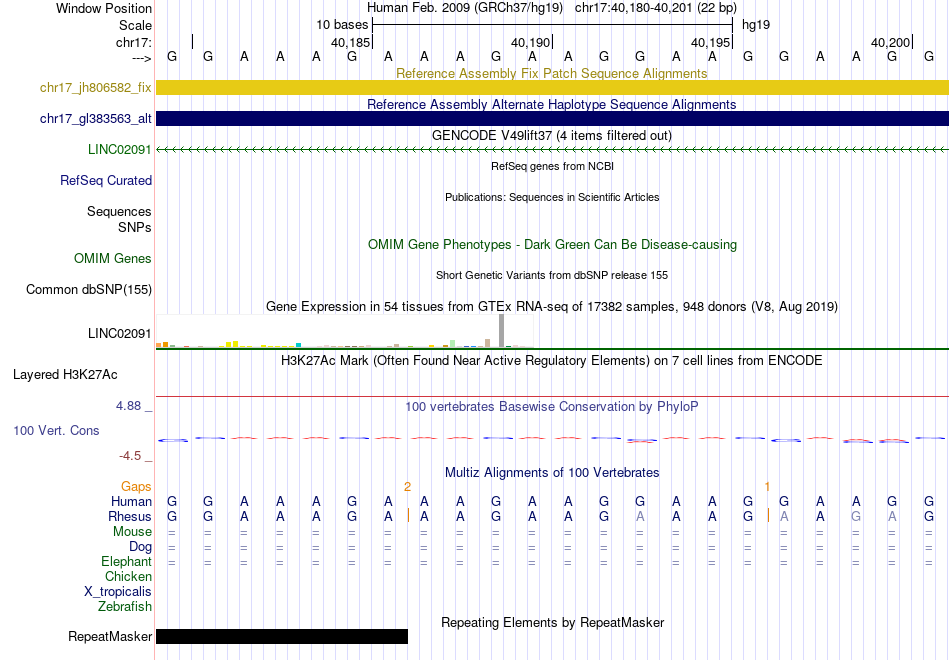Click the Sequences SNPs track label

tap(119, 219)
